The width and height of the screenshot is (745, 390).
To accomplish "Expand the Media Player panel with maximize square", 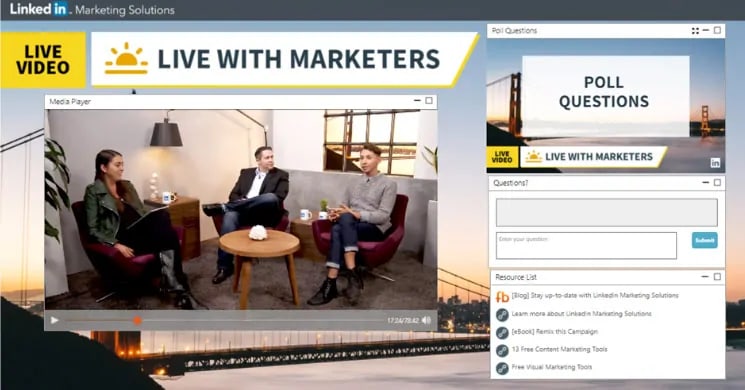I will [x=429, y=101].
